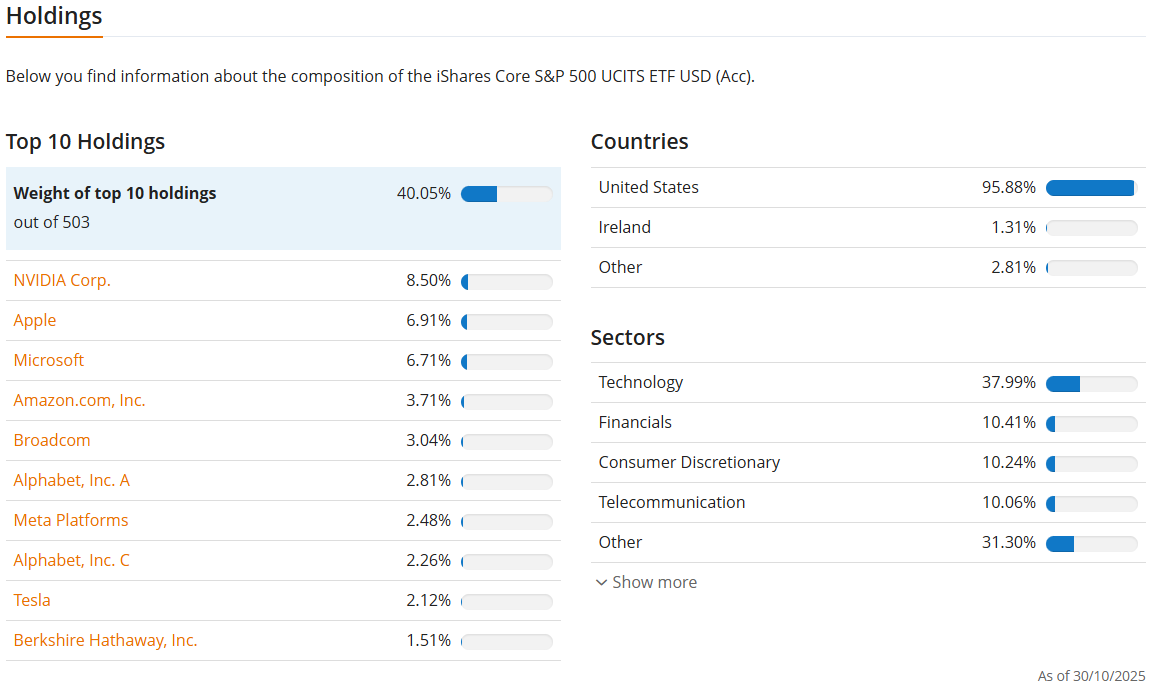
Task: Select the 1.51% Berkshire Hathaway weight
Action: (x=428, y=640)
